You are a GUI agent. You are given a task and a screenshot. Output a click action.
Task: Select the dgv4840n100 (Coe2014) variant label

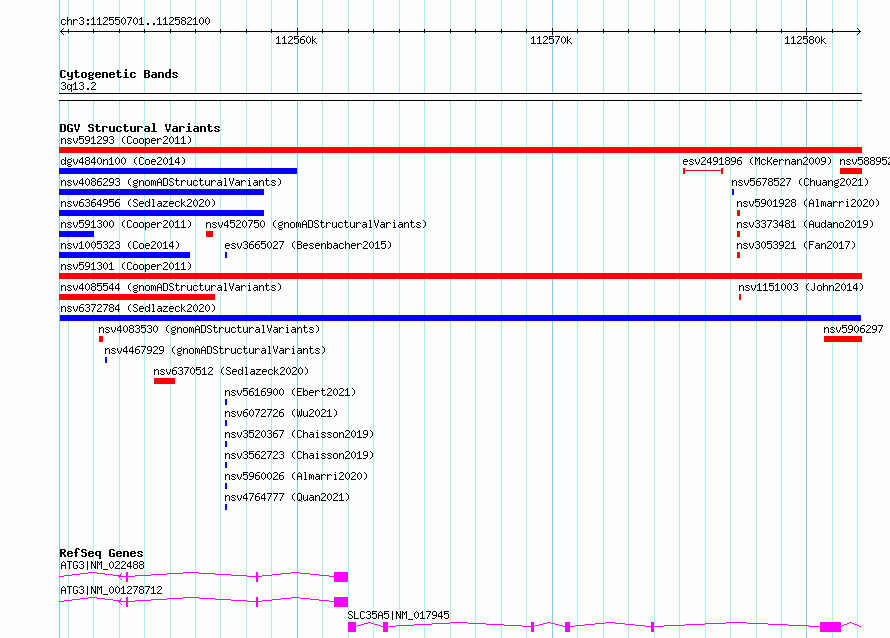coord(123,161)
